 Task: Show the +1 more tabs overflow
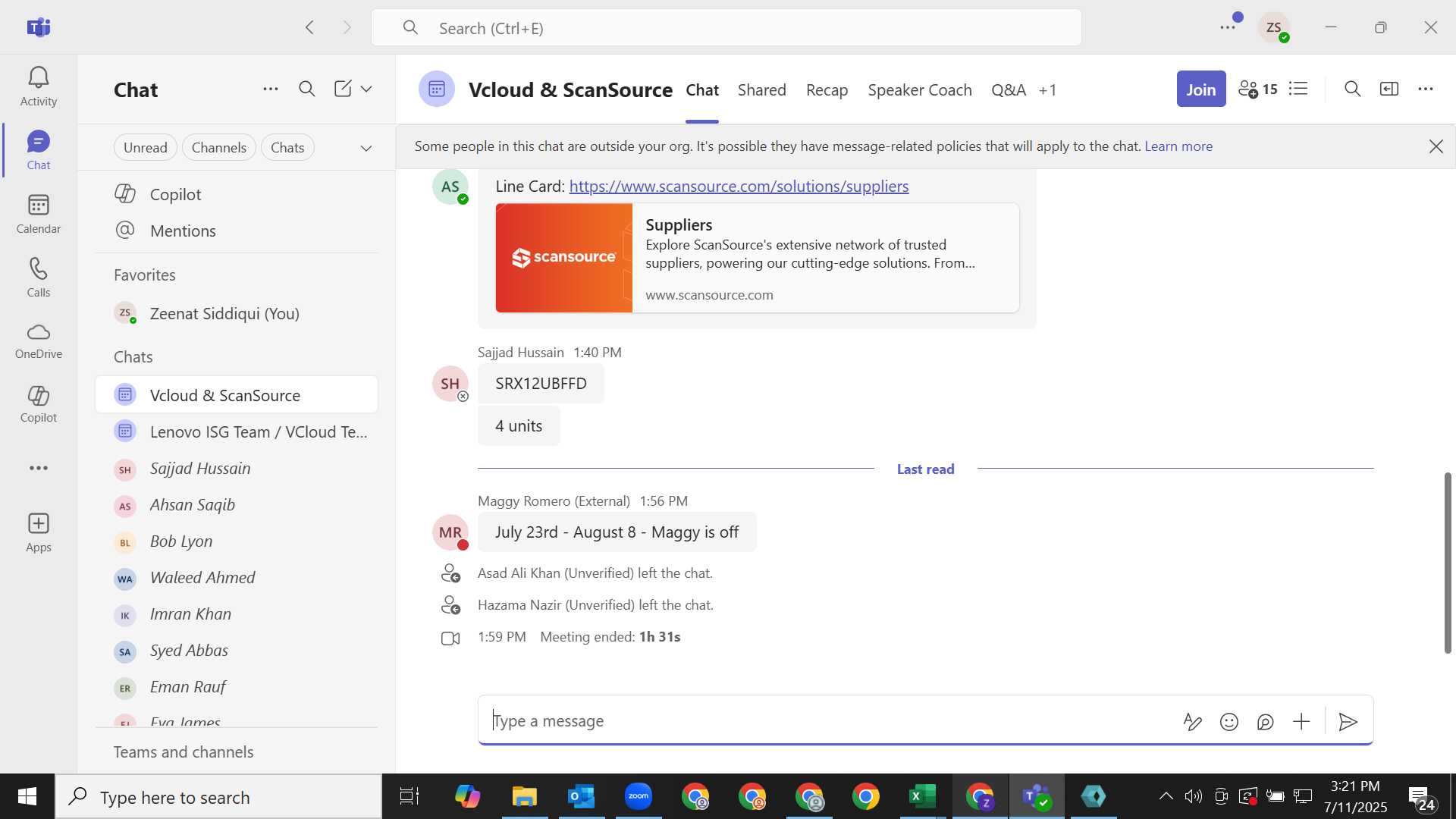click(1047, 90)
